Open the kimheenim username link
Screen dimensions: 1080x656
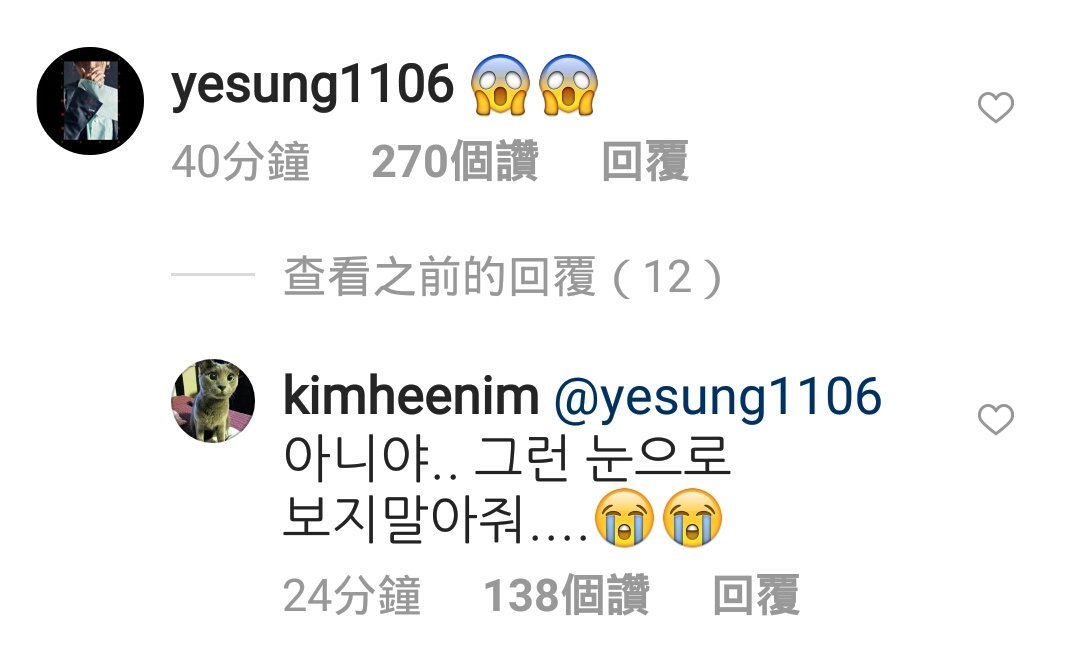[x=411, y=396]
